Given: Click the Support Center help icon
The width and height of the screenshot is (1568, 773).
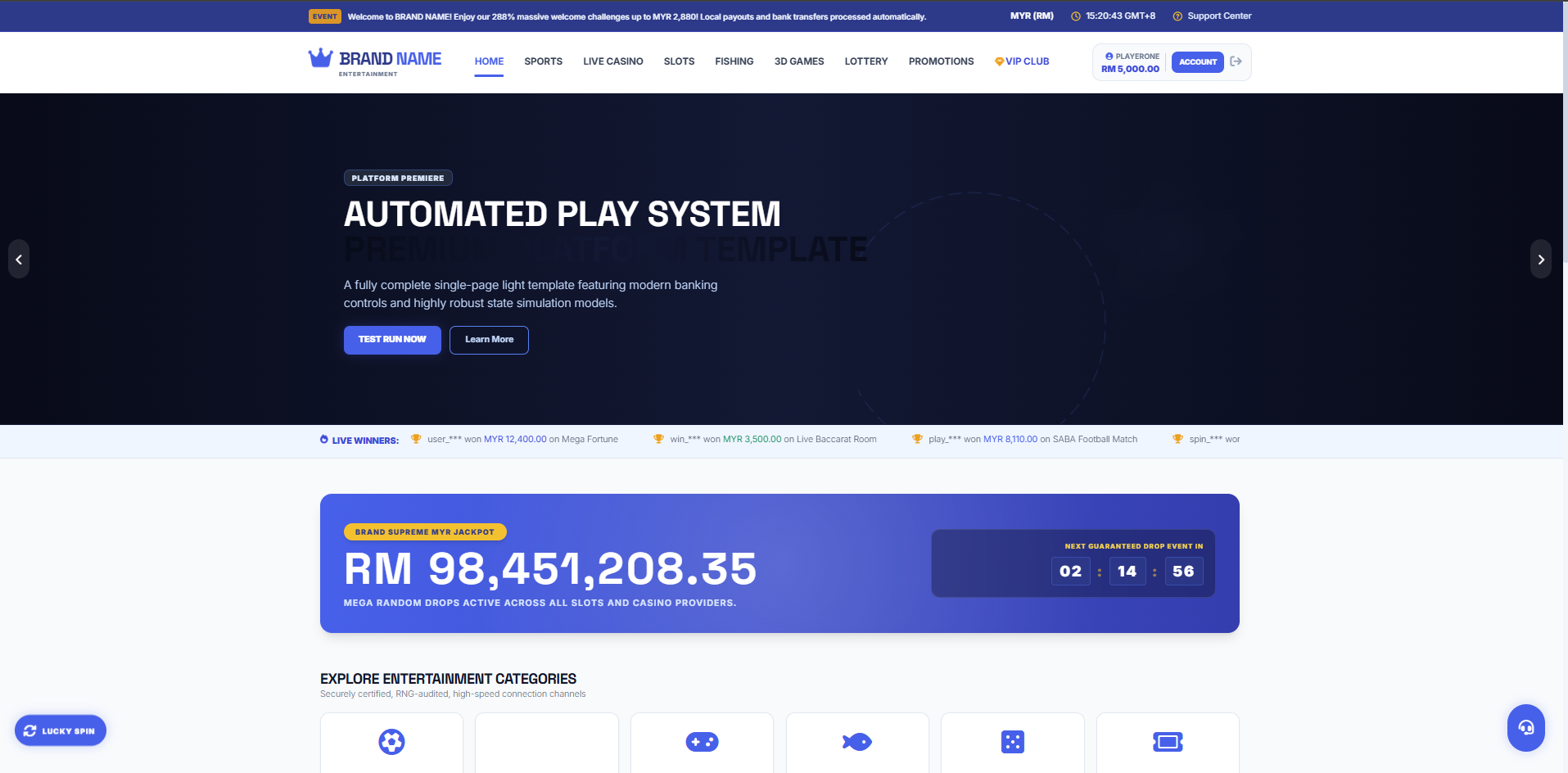Looking at the screenshot, I should click(1177, 16).
